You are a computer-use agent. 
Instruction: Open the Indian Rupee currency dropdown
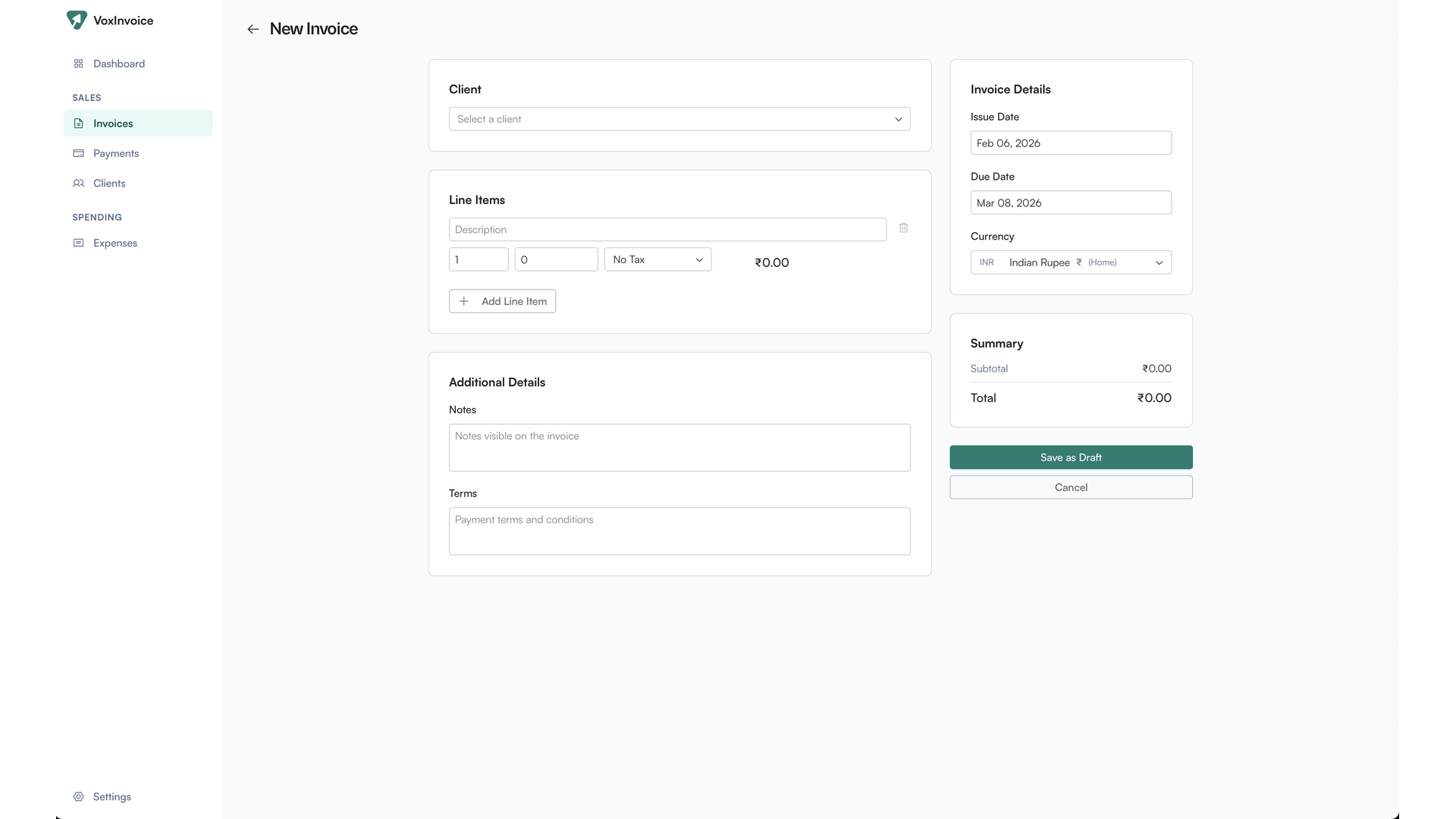tap(1070, 262)
